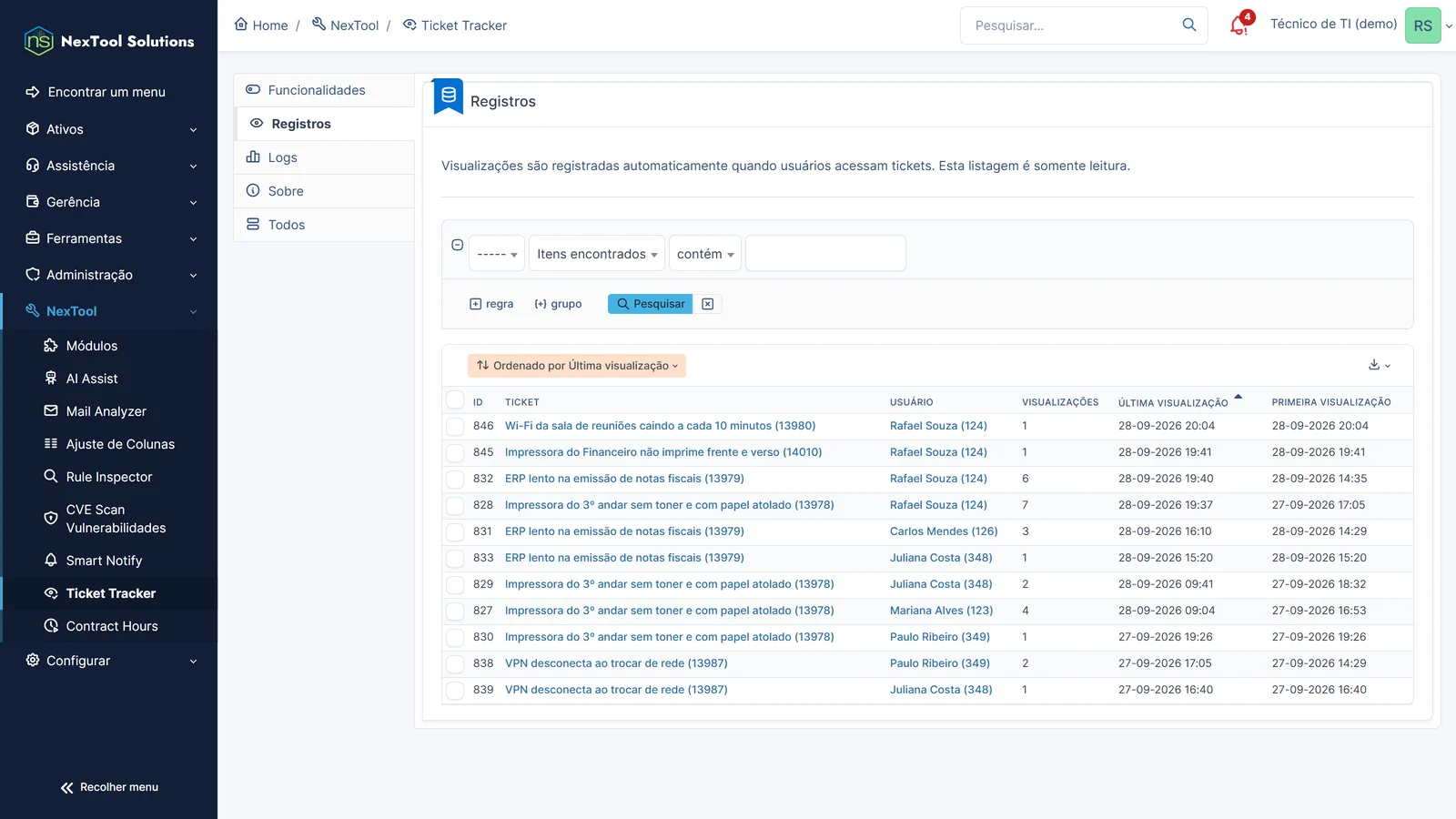This screenshot has height=819, width=1456.
Task: Expand the Ativos sidebar menu
Action: (x=109, y=129)
